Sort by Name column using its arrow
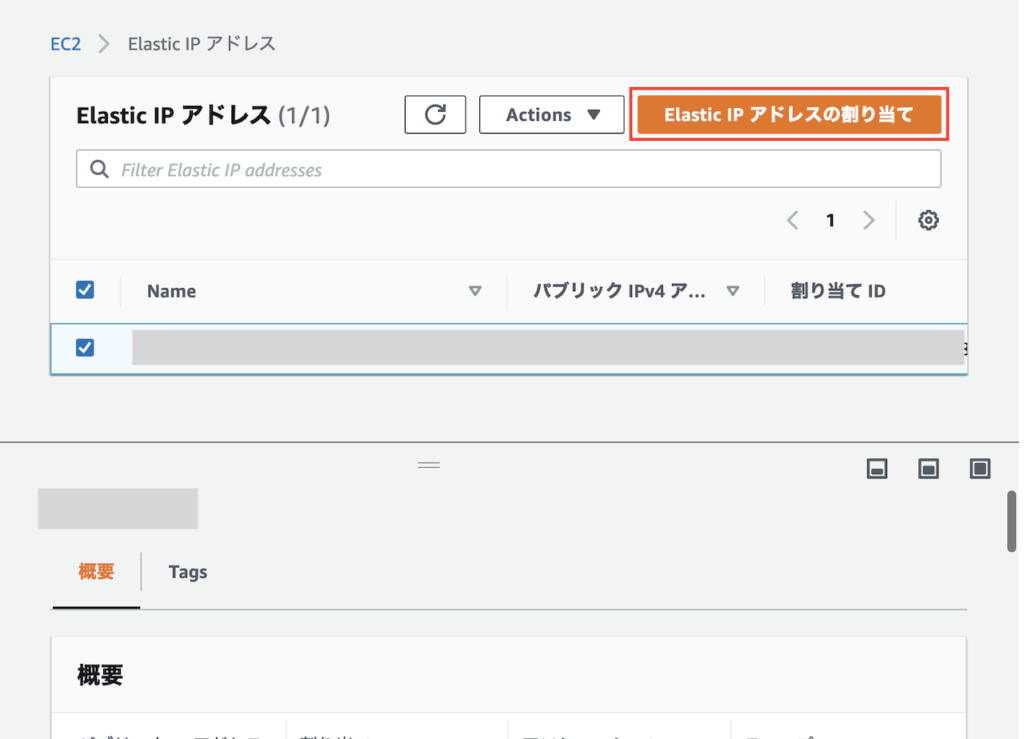This screenshot has width=1024, height=739. pos(475,291)
